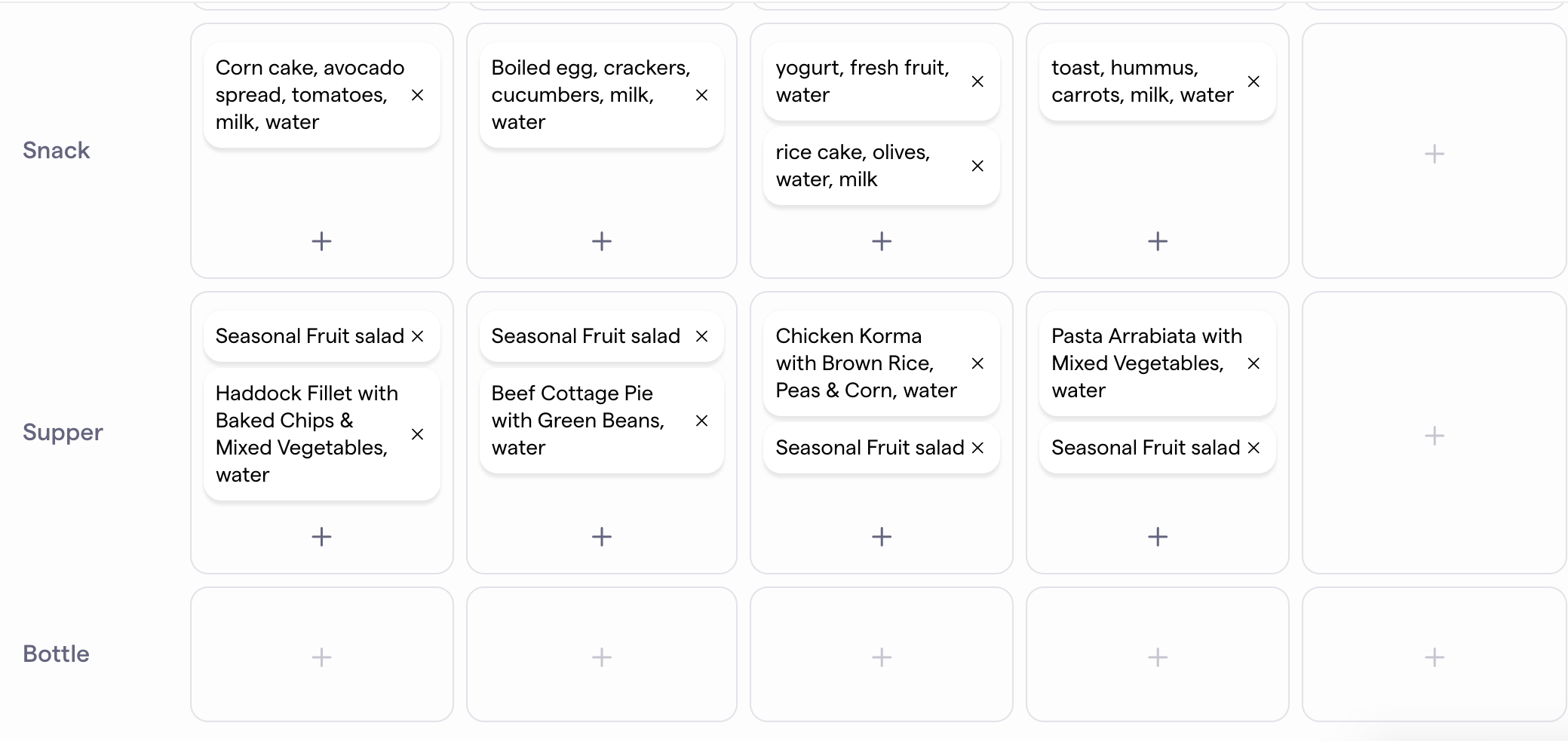The image size is (1568, 741).
Task: Delete the Pasta Arrabiata supper item
Action: (x=1253, y=363)
